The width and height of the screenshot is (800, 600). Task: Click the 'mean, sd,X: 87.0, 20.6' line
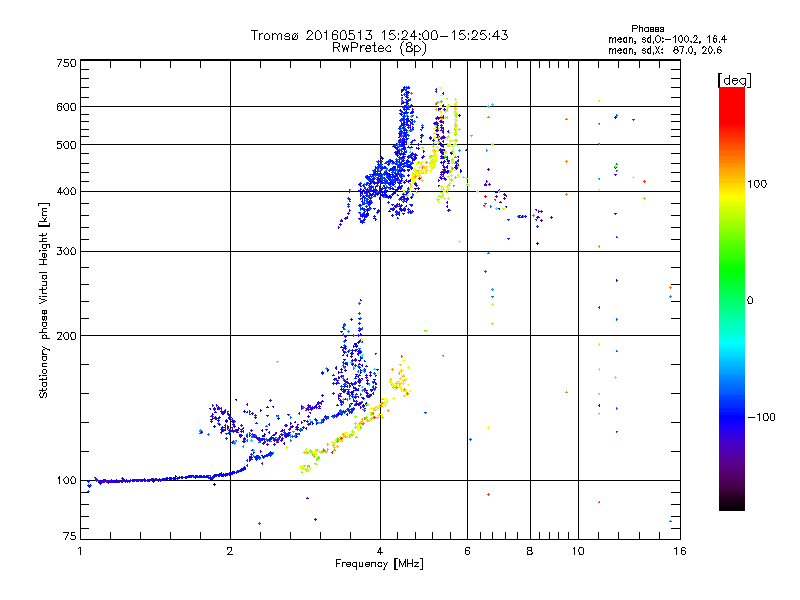(665, 50)
